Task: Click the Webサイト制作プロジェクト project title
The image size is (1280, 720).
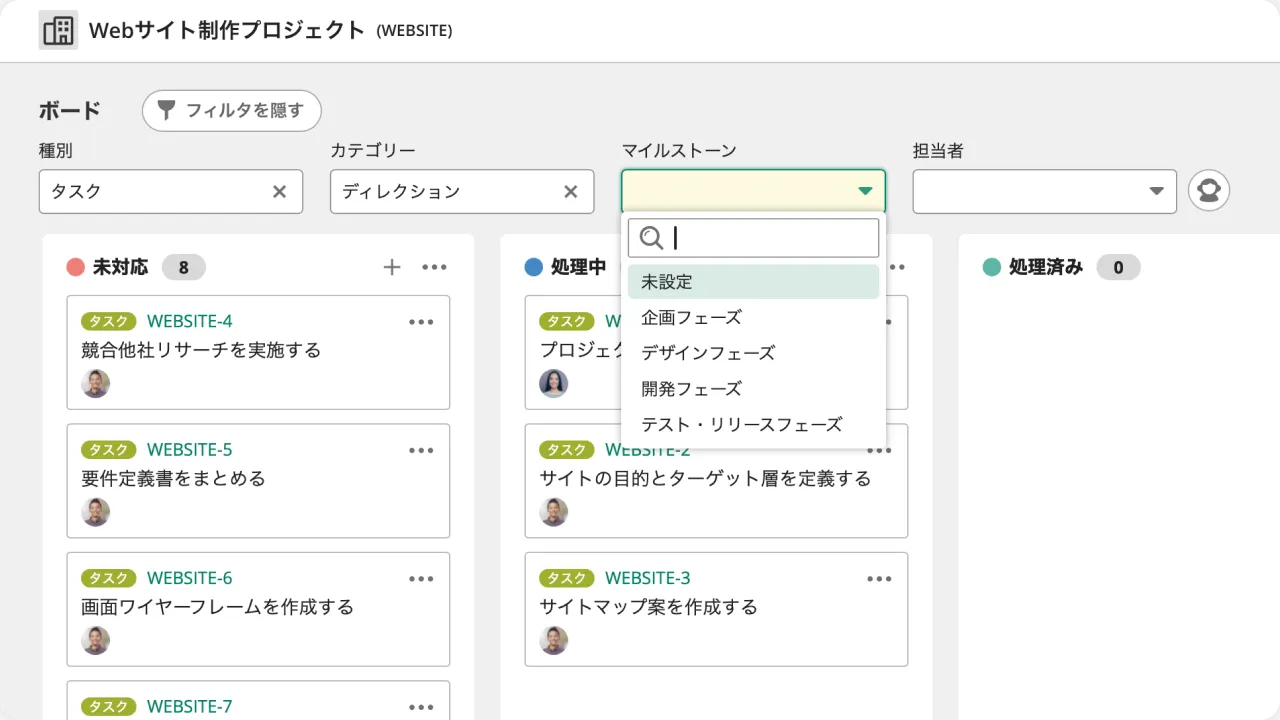Action: click(x=228, y=30)
